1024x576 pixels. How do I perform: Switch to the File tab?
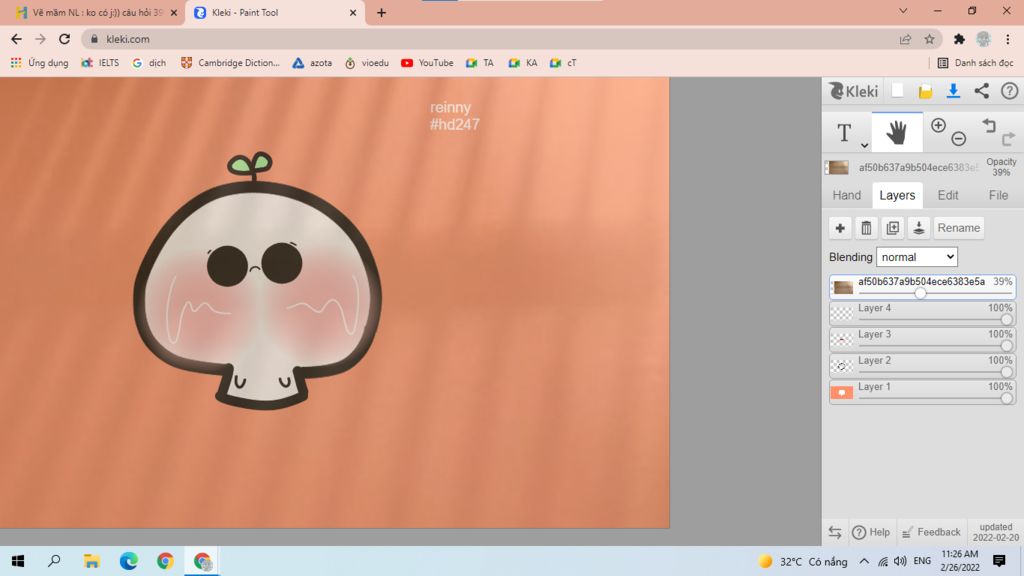[998, 195]
